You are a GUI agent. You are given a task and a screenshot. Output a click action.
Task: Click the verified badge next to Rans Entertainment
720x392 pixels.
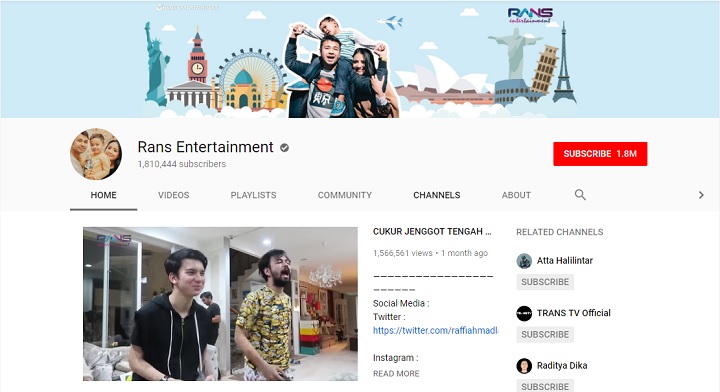284,147
